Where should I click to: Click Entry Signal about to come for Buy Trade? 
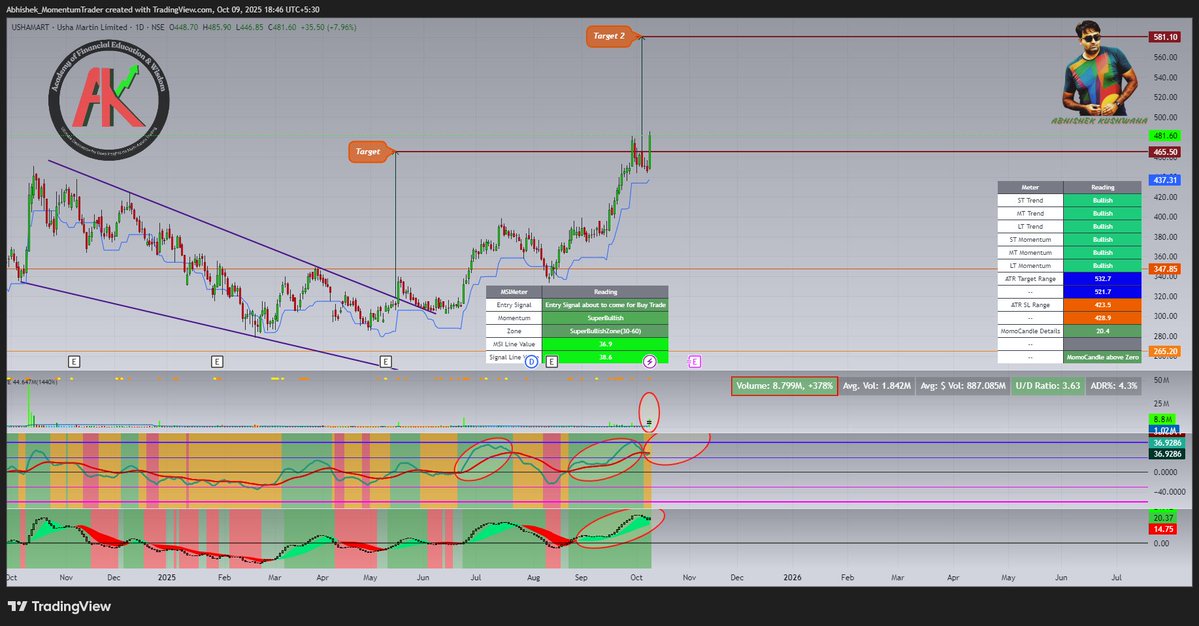click(605, 305)
